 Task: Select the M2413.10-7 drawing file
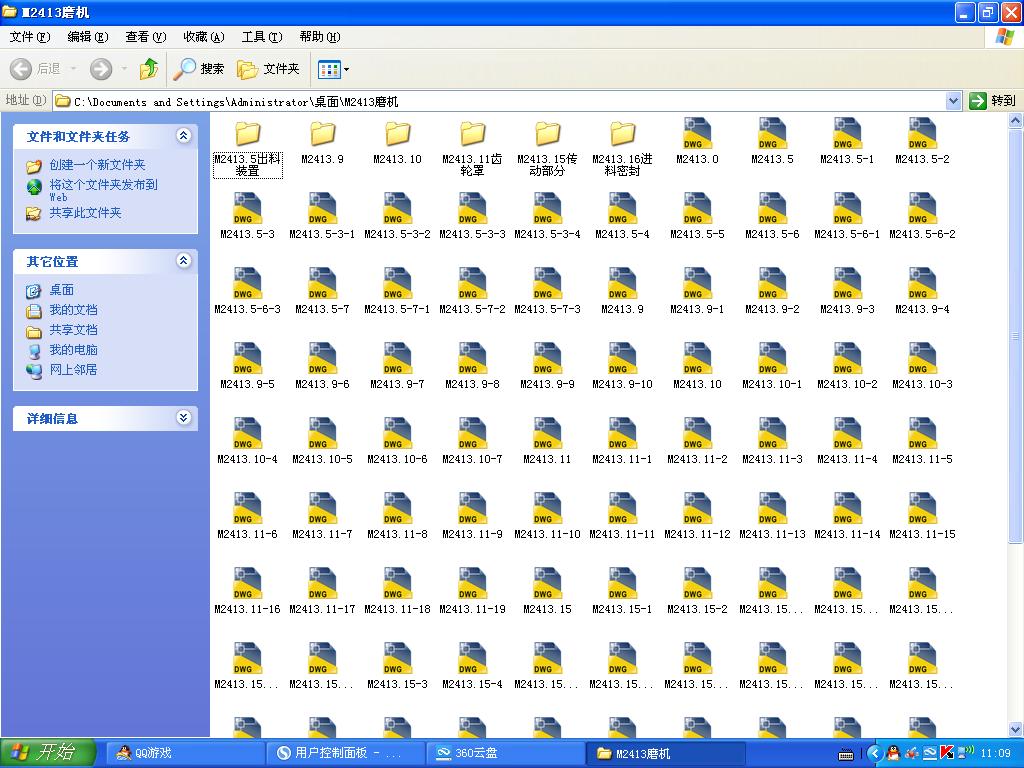click(x=472, y=435)
